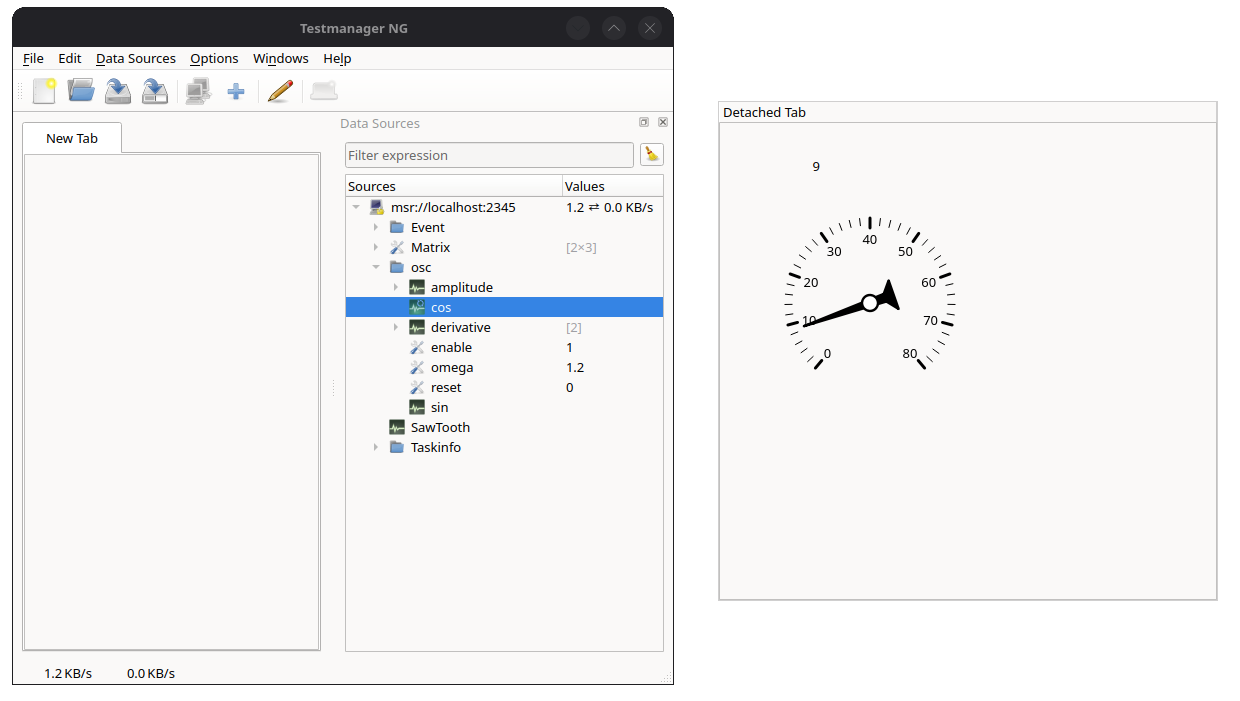Open the File menu
This screenshot has height=701, width=1240.
pyautogui.click(x=33, y=58)
